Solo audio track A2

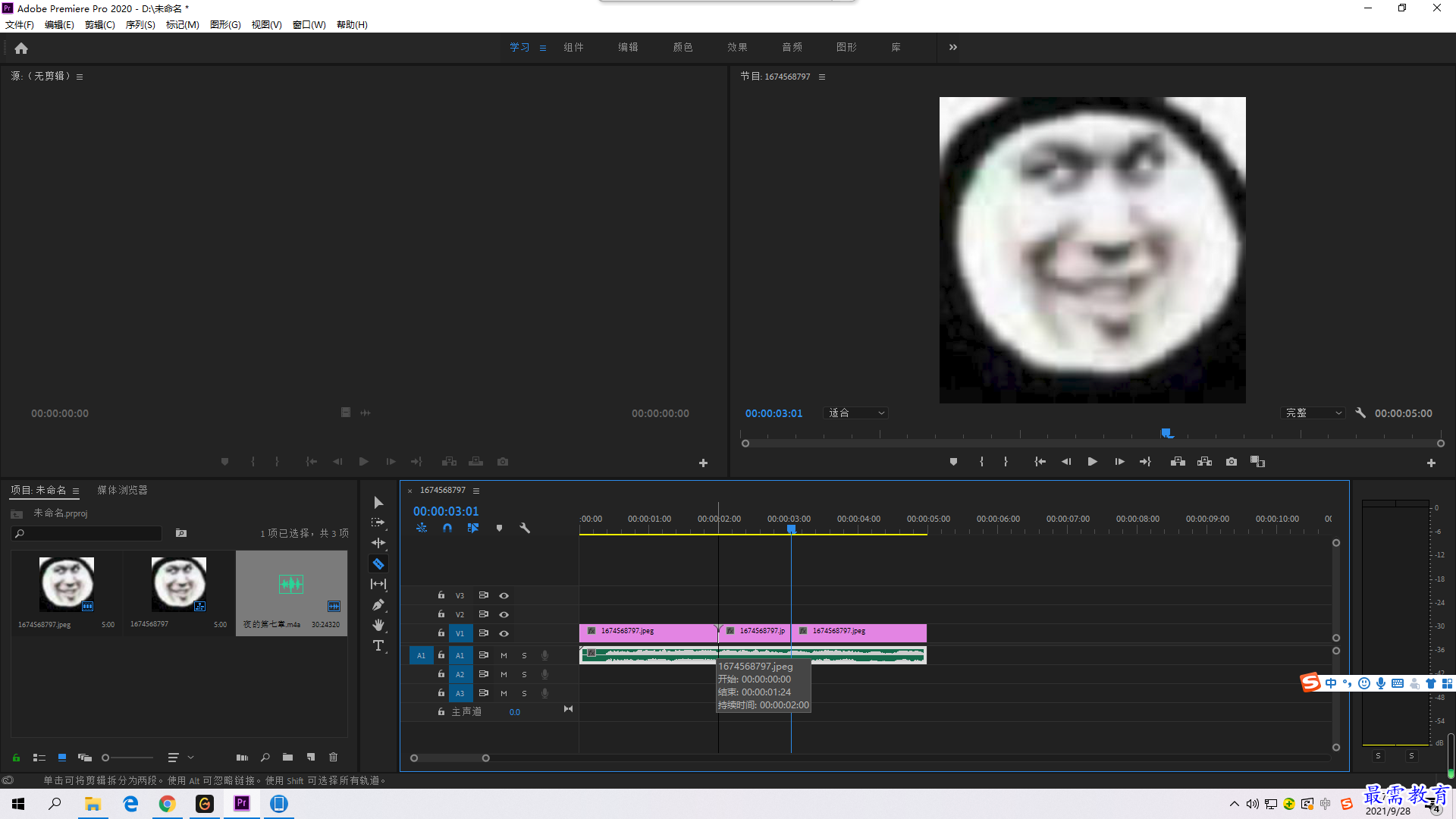tap(524, 674)
